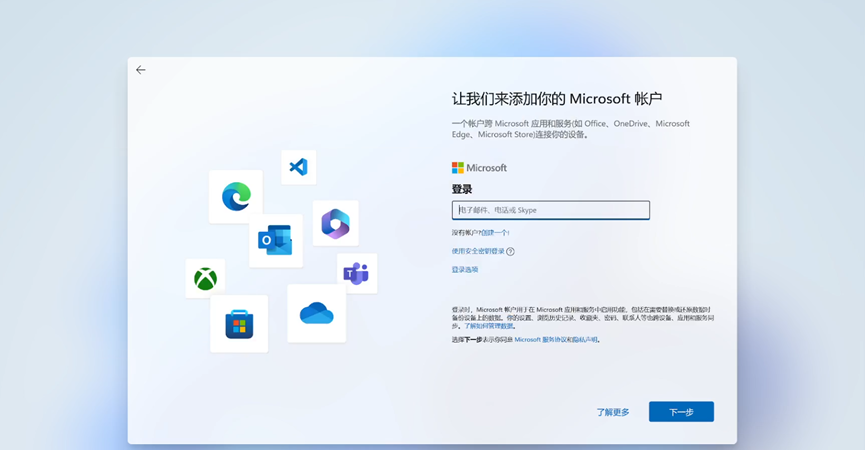The width and height of the screenshot is (865, 450).
Task: Open the 创建一个 create account link
Action: coord(495,232)
